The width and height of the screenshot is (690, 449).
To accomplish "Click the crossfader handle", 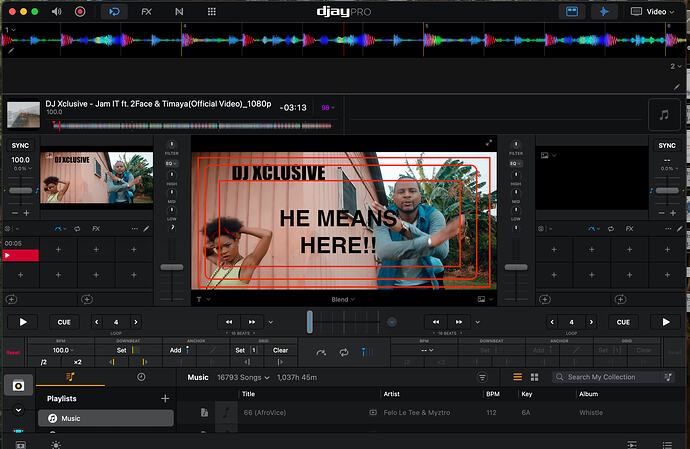I will (x=310, y=322).
